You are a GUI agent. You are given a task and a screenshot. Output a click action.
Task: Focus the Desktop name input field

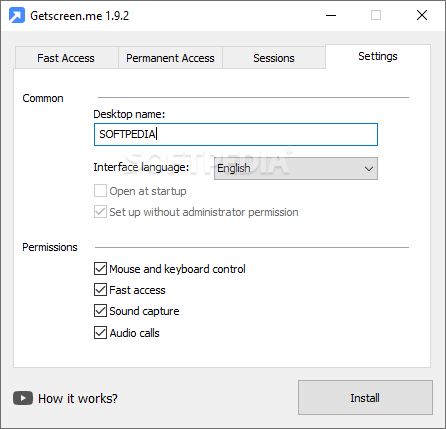tap(236, 134)
